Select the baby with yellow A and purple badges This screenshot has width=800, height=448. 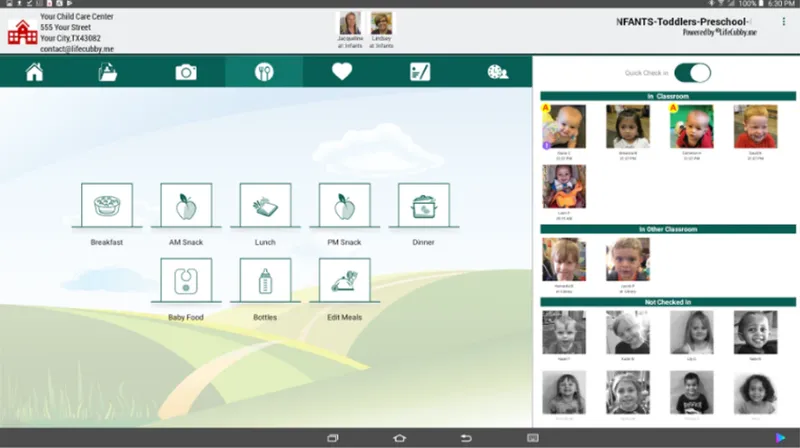click(564, 127)
